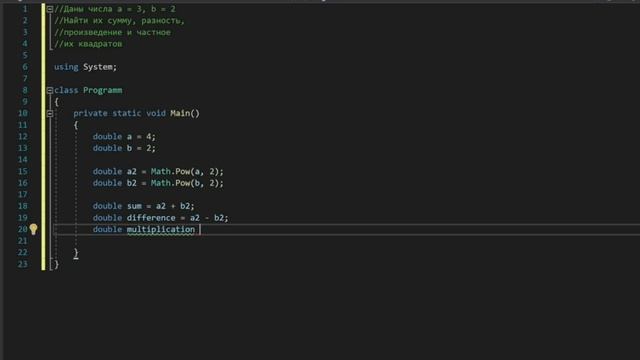Image resolution: width=640 pixels, height=360 pixels.
Task: Click line number 5 in the gutter
Action: pyautogui.click(x=25, y=55)
